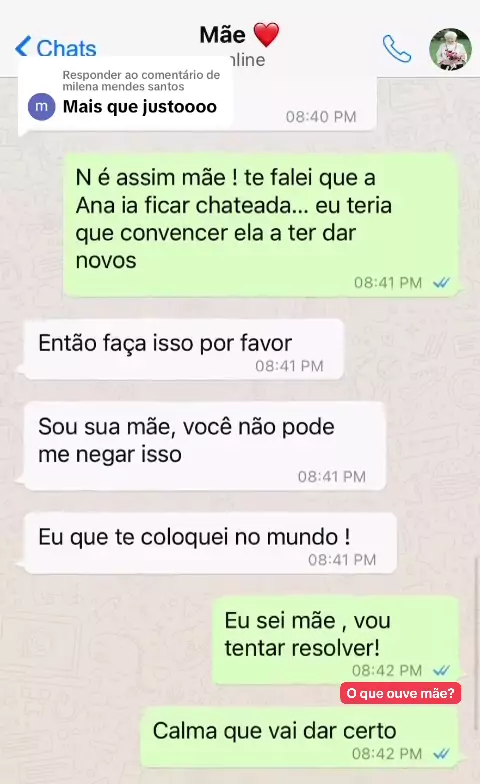Select the 'Calma que vai dar certo' message
This screenshot has height=784, width=480.
(299, 737)
